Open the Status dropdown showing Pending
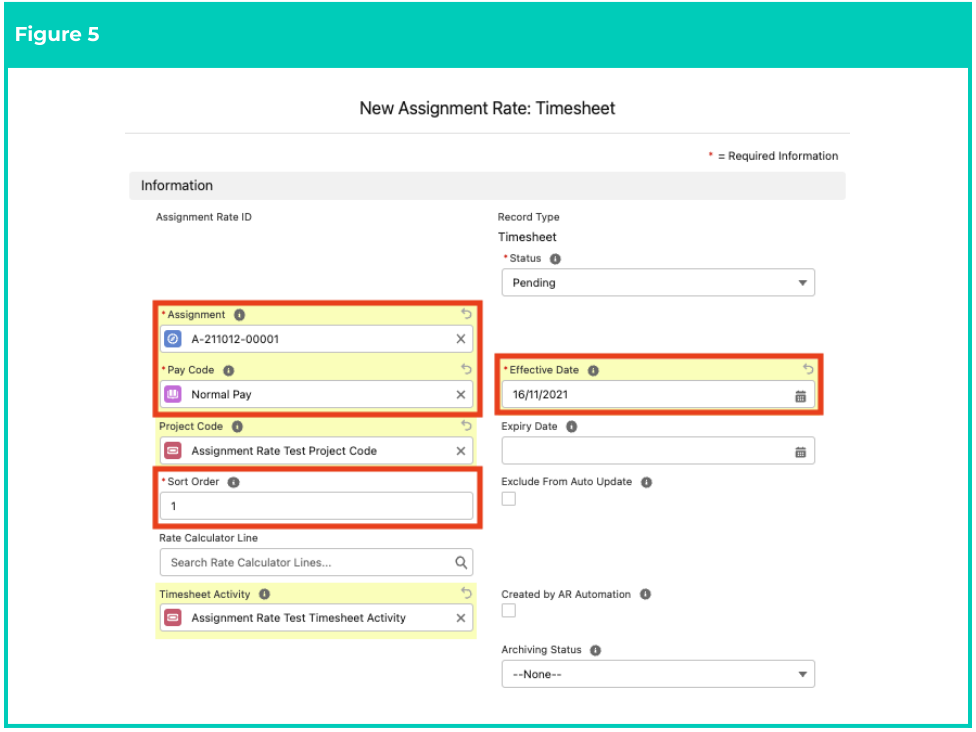The image size is (976, 732). click(658, 283)
